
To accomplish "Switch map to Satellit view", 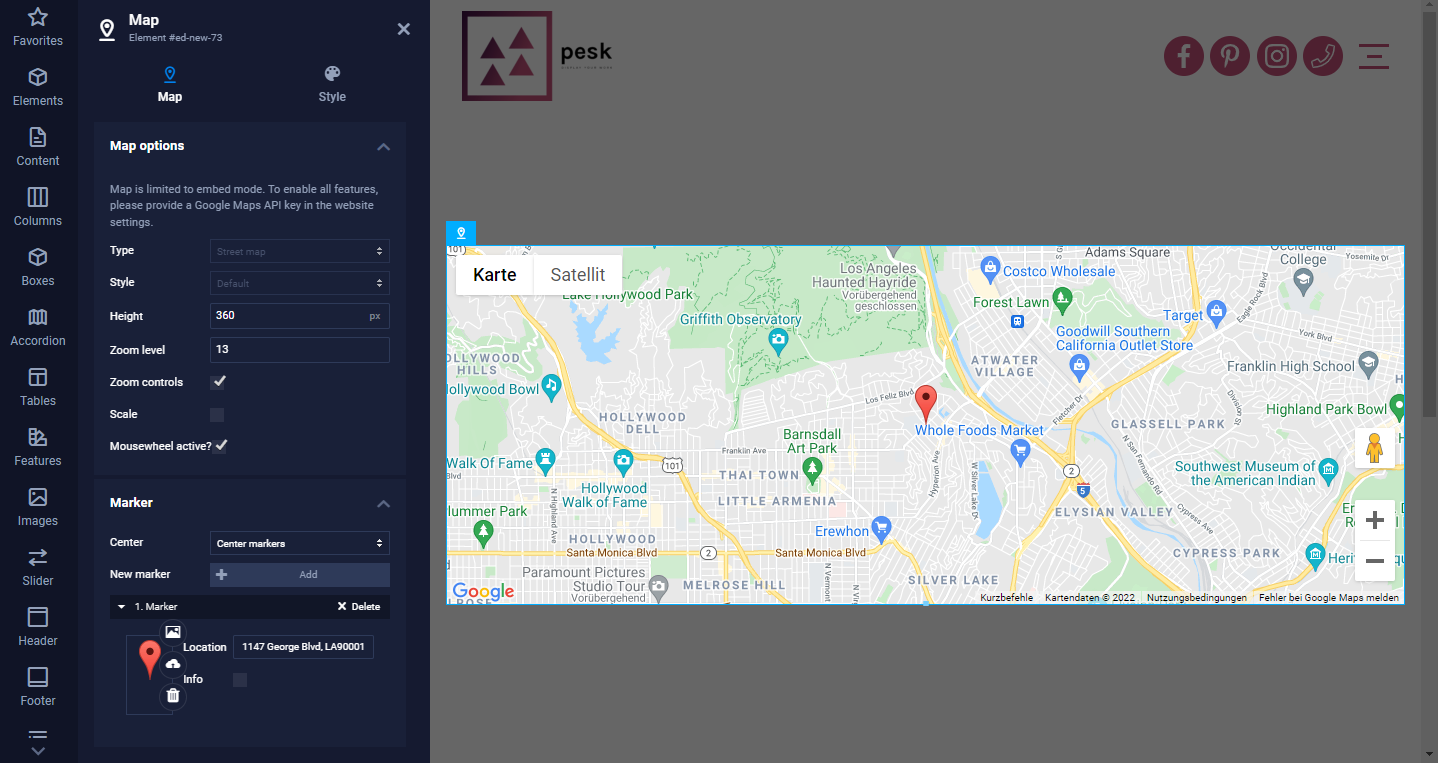I will [577, 275].
